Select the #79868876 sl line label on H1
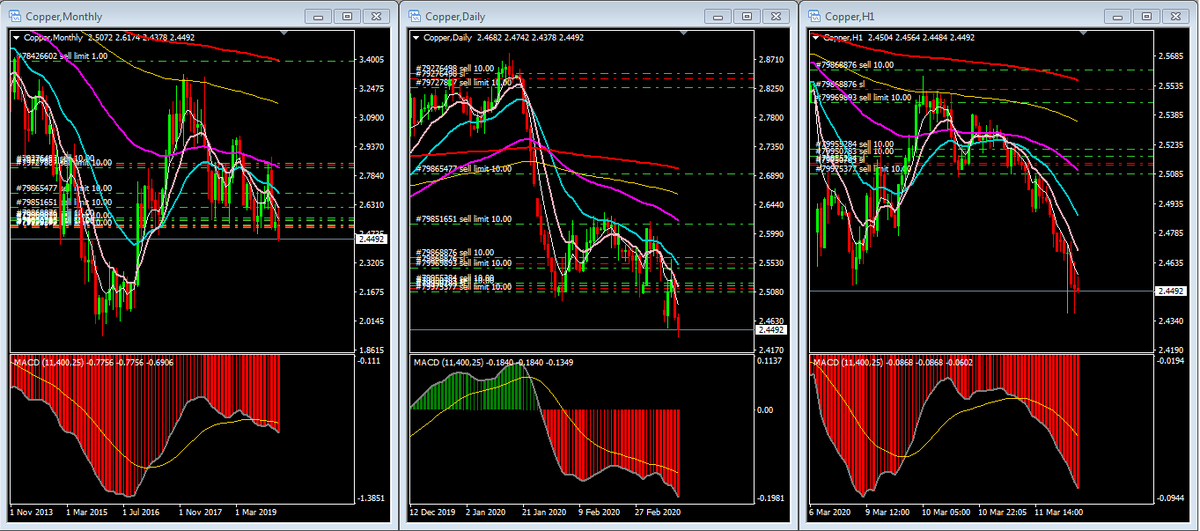 click(x=841, y=85)
